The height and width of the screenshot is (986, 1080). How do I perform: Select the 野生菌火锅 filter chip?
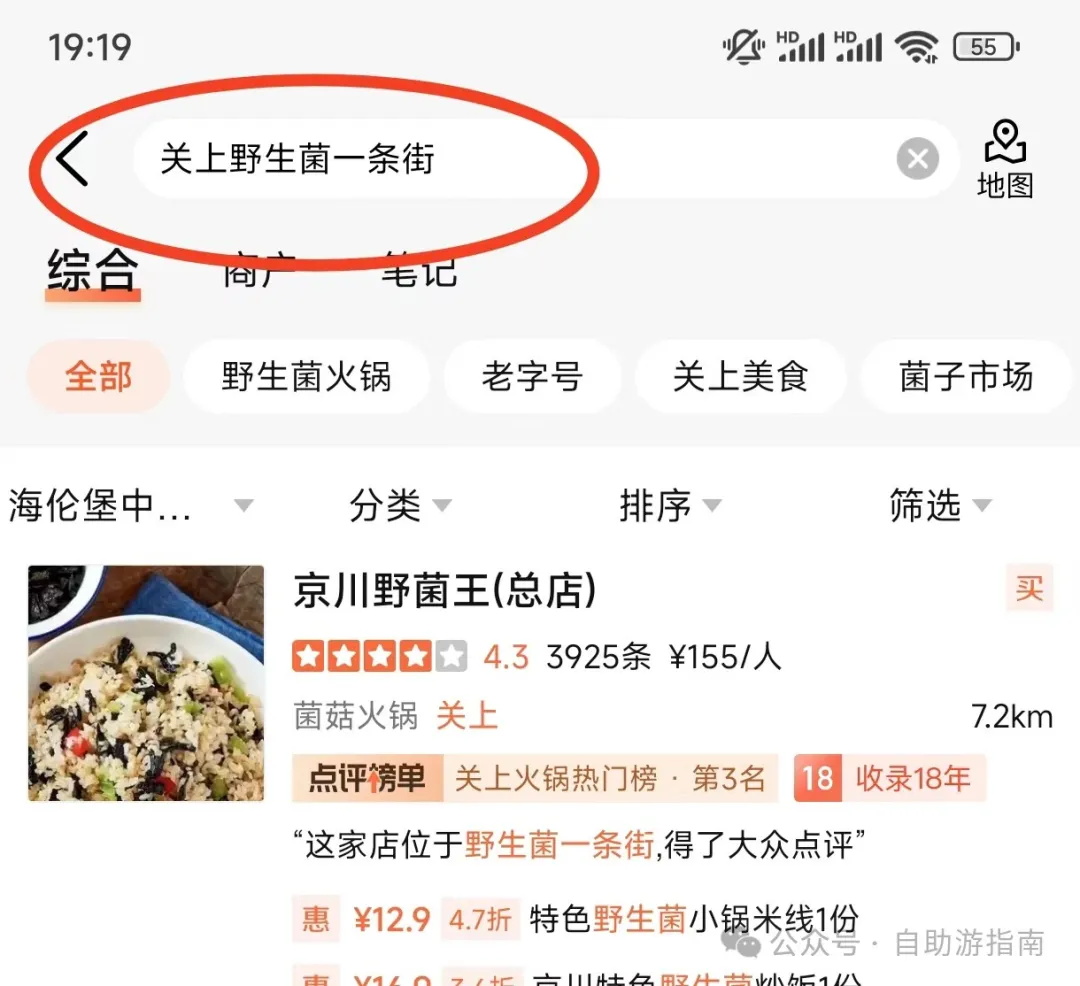307,377
